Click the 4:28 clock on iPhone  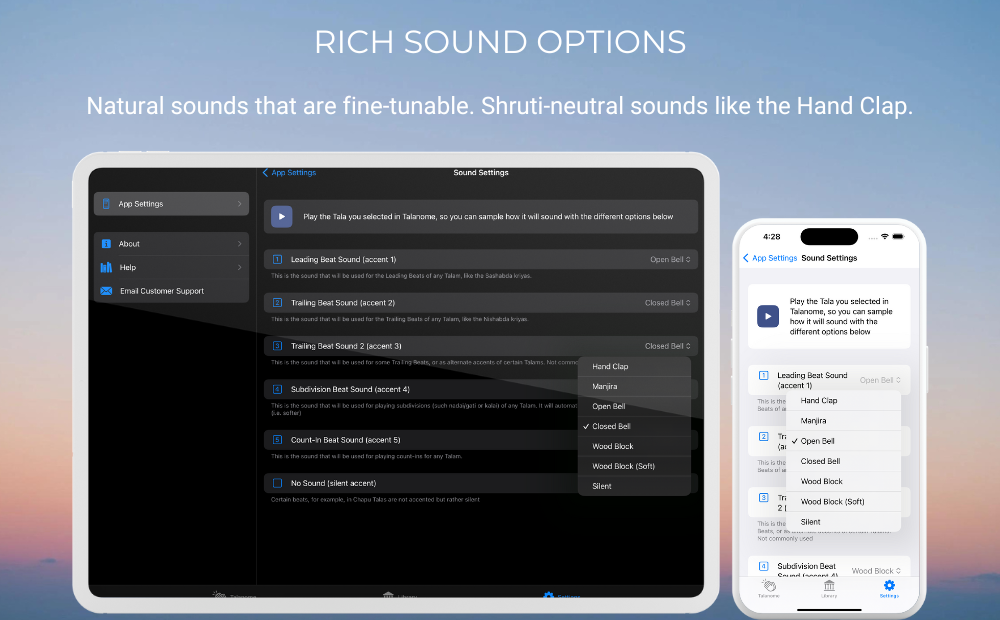[772, 237]
